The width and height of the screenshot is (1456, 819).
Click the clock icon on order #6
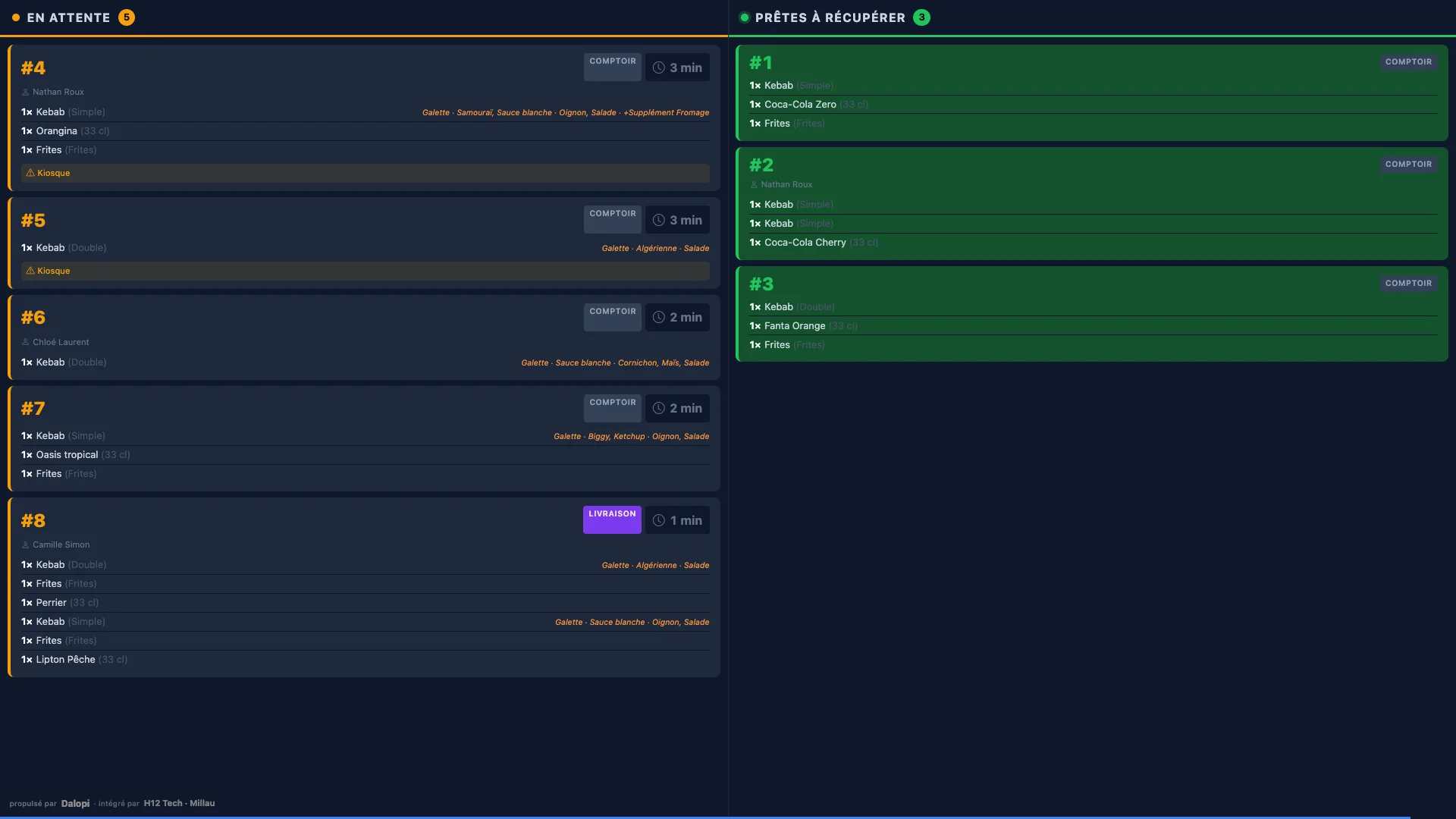[x=659, y=317]
